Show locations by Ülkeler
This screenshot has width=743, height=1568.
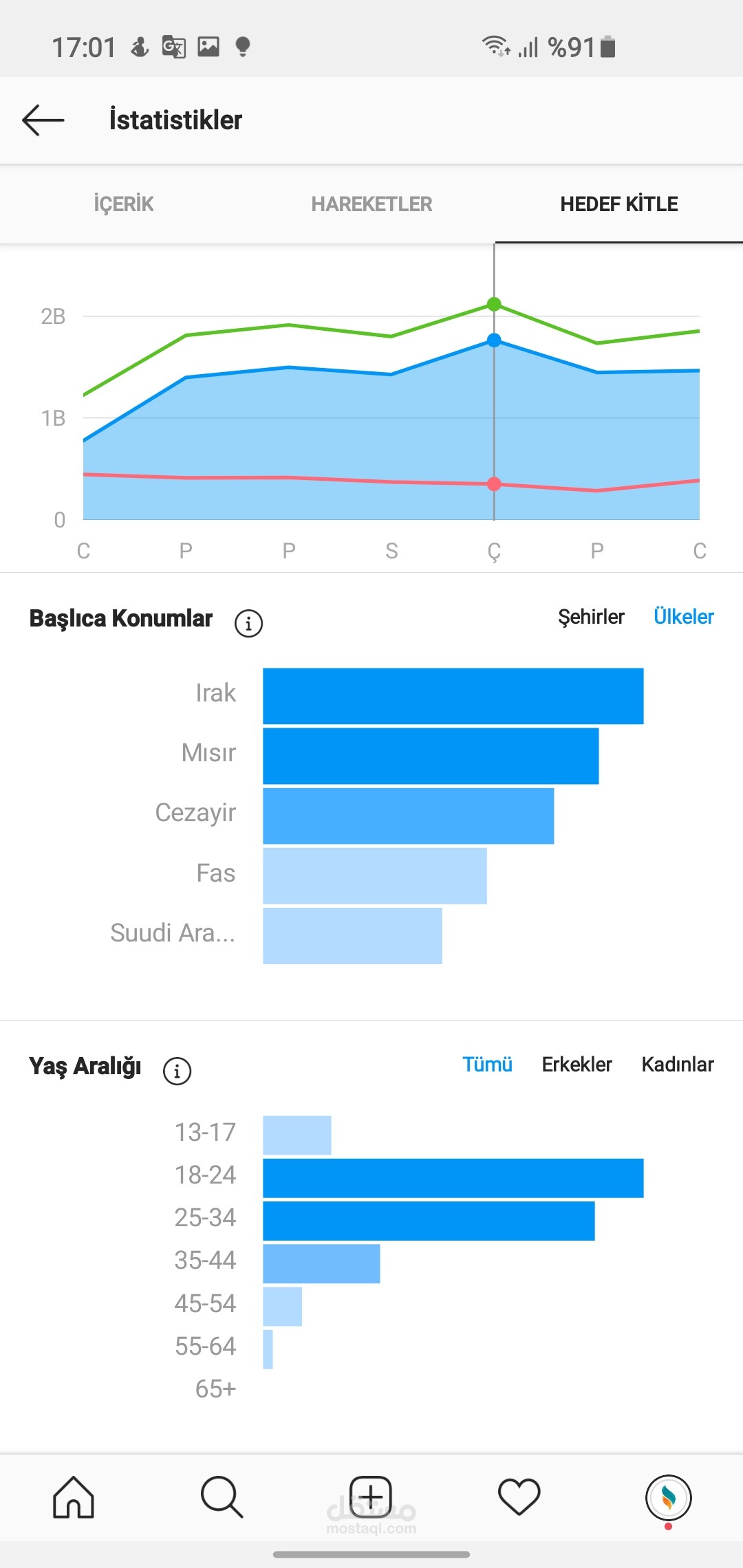click(x=683, y=617)
